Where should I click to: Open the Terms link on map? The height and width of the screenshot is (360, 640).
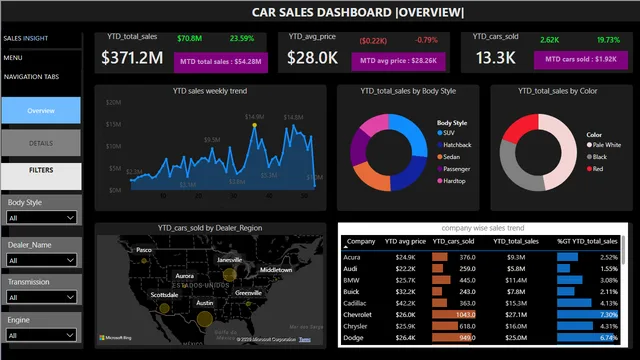pos(304,339)
